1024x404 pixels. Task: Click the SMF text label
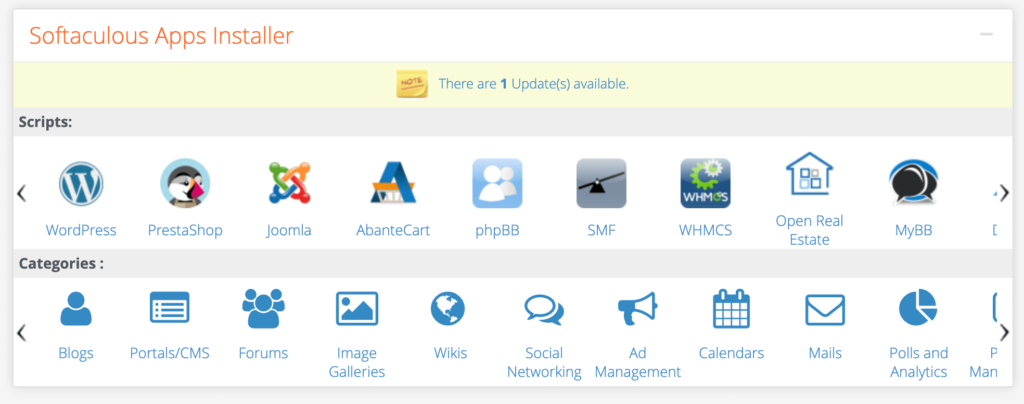(x=601, y=230)
